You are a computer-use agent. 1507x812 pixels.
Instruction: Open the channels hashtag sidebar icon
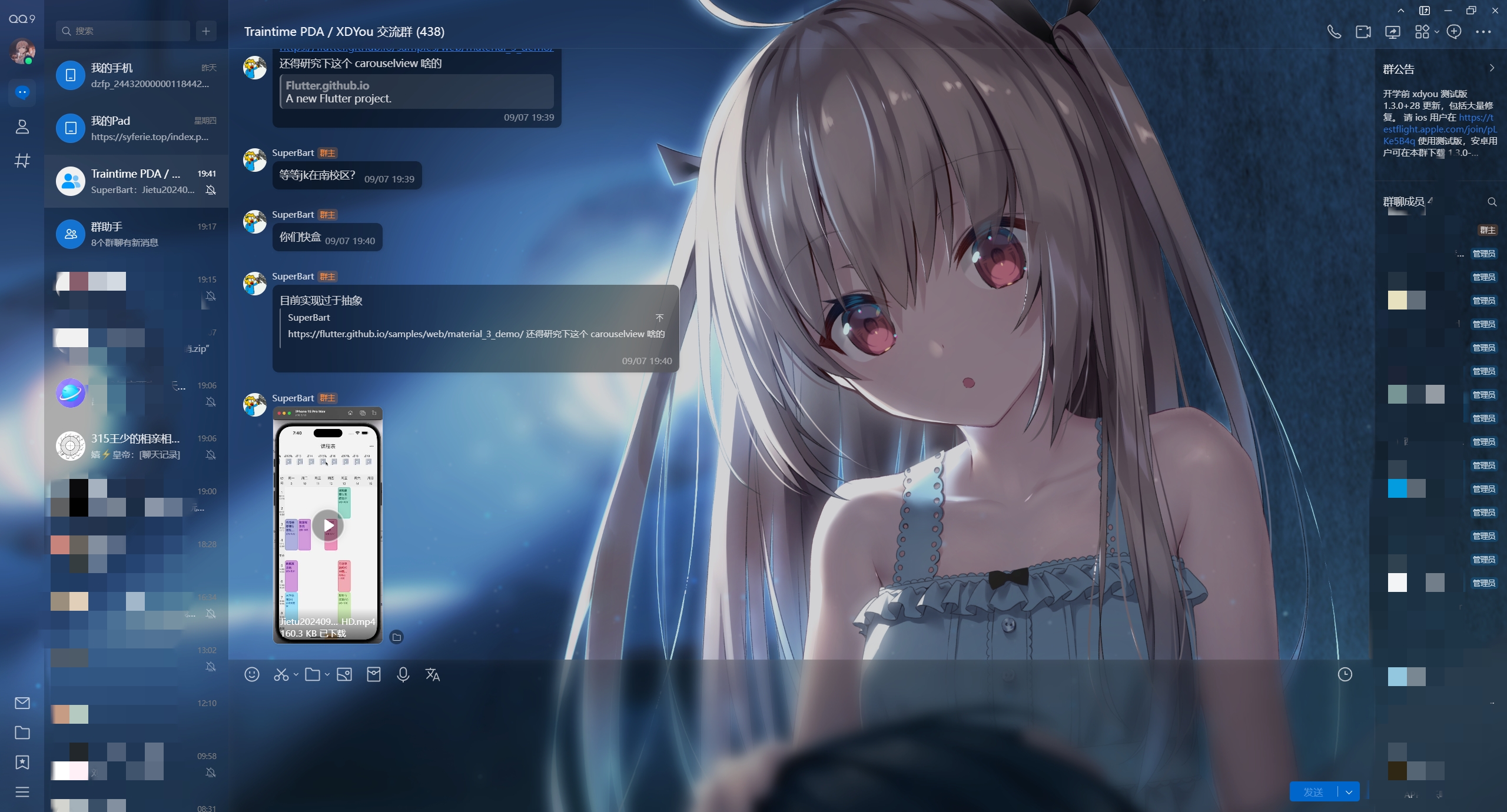pyautogui.click(x=22, y=161)
